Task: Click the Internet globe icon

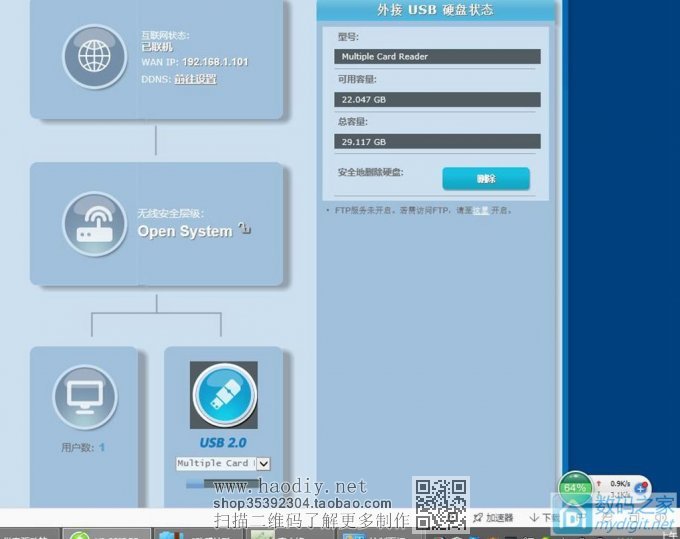Action: 95,56
